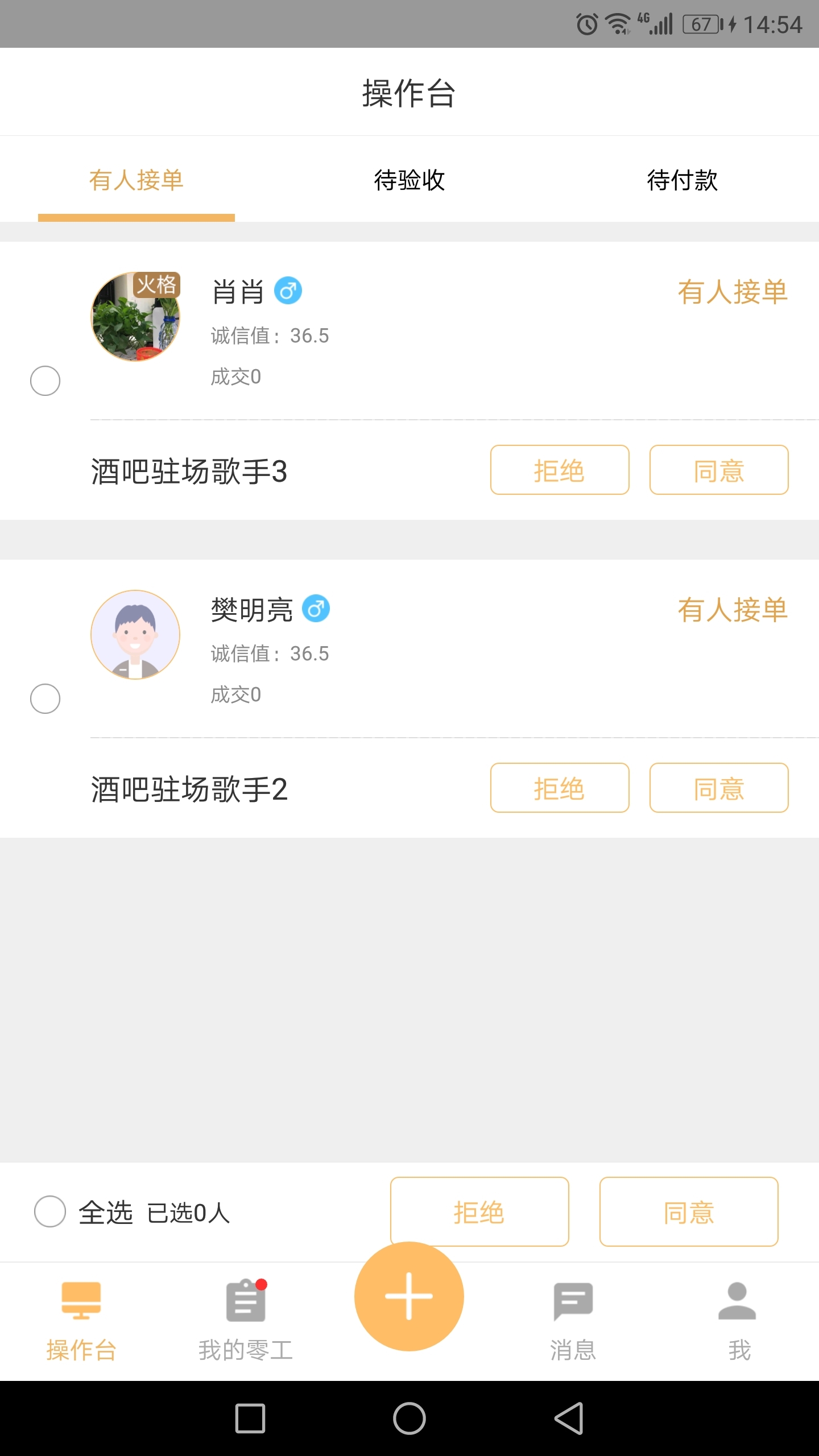Image resolution: width=819 pixels, height=1456 pixels.
Task: Switch to the 有人接单 tab
Action: point(136,180)
